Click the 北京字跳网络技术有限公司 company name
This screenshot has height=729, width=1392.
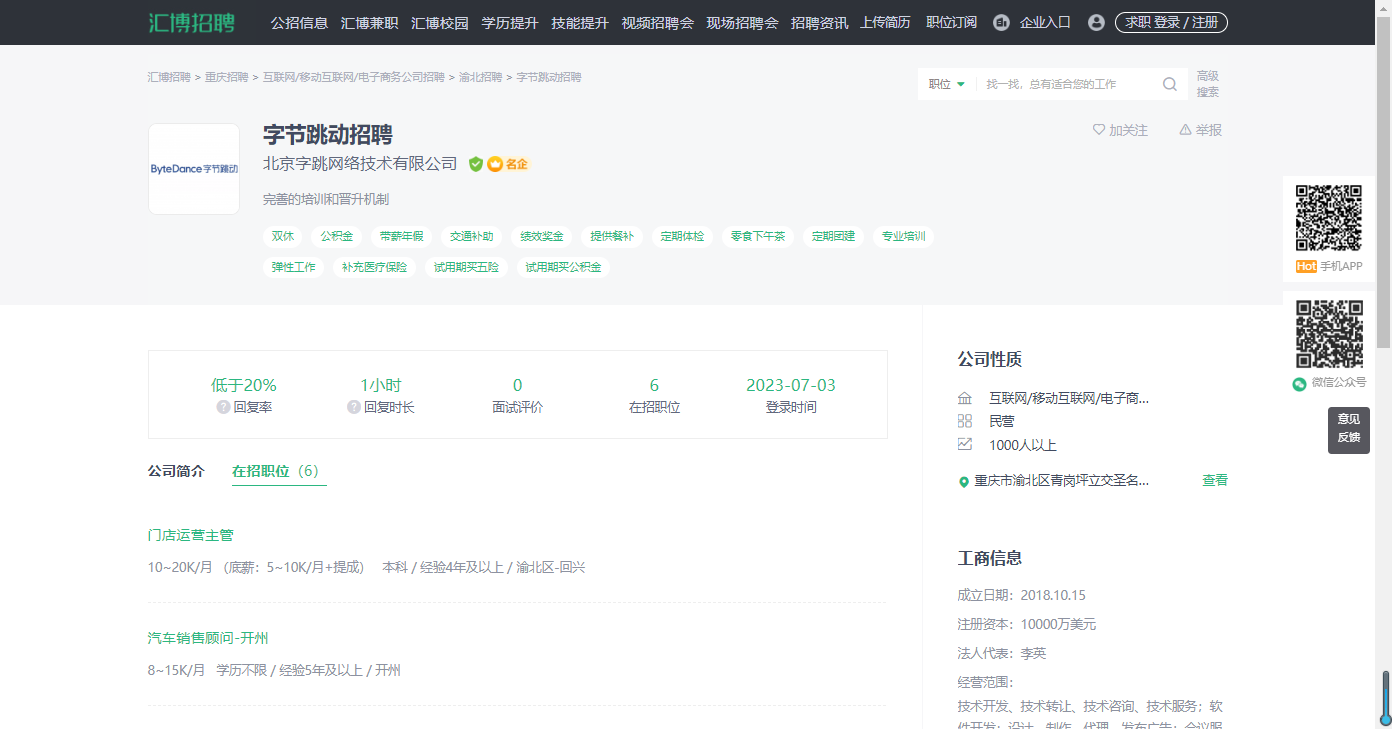click(360, 163)
